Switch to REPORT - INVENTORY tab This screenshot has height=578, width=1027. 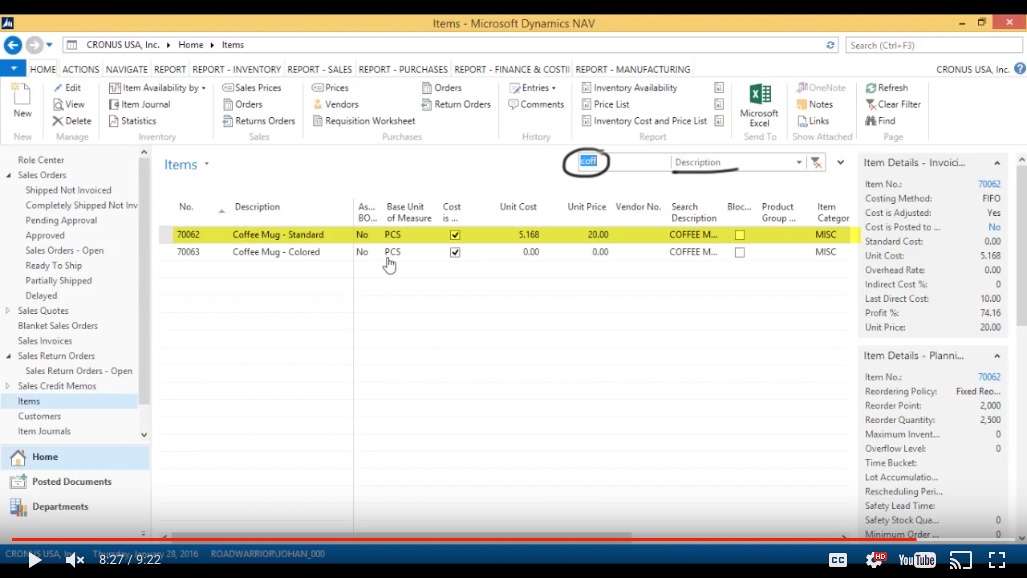pos(236,69)
